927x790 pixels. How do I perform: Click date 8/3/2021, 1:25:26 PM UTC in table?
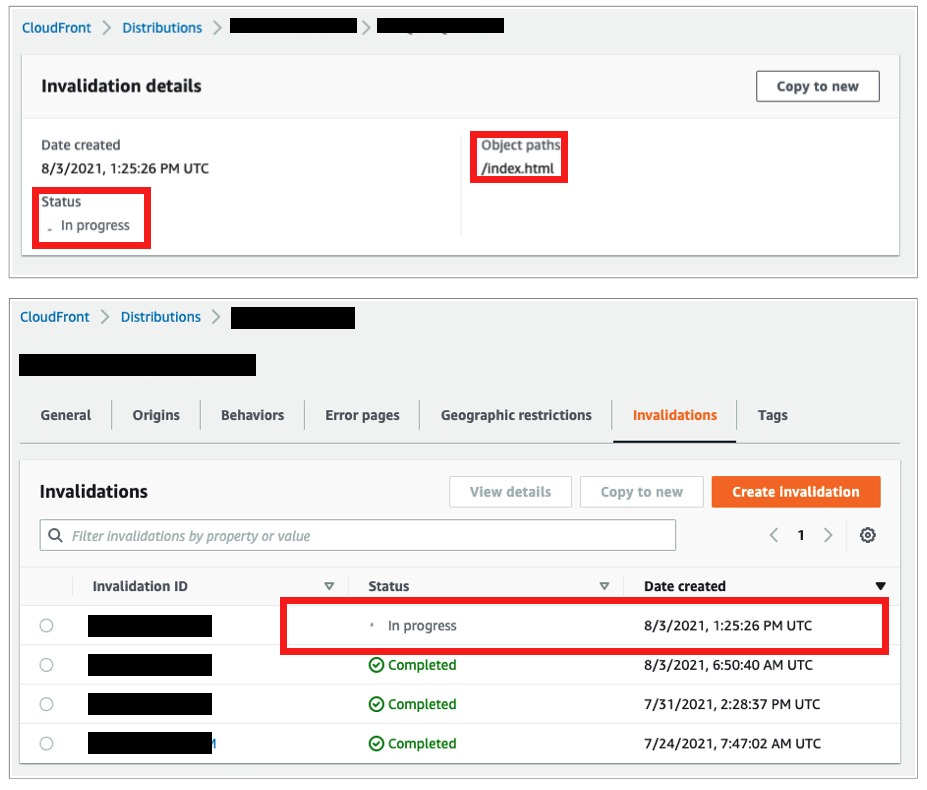728,626
